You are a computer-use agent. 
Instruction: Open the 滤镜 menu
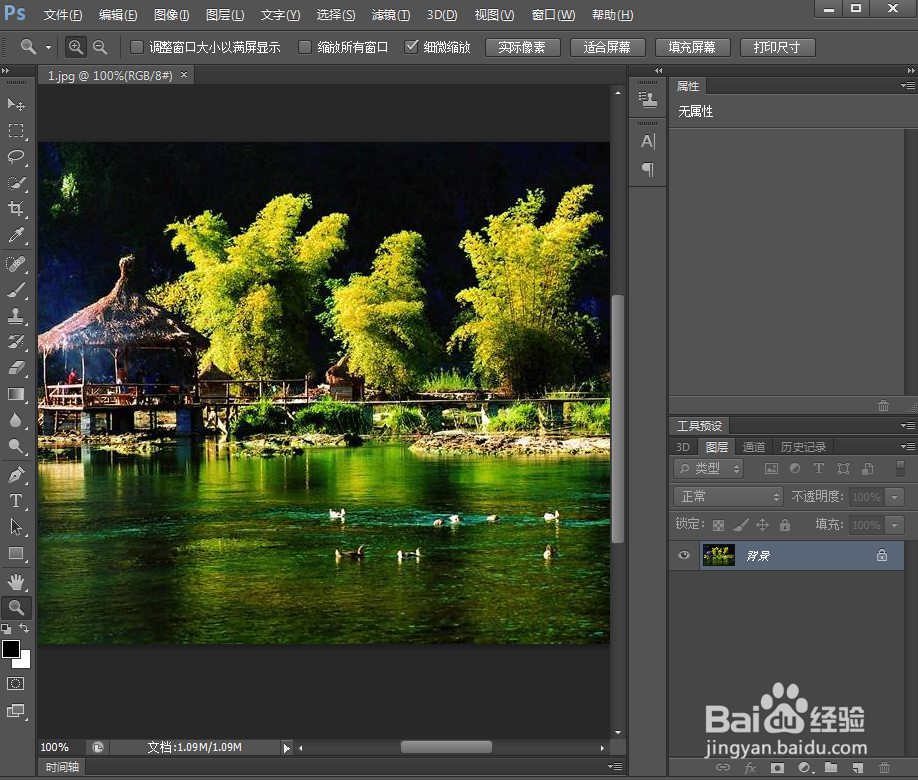391,15
